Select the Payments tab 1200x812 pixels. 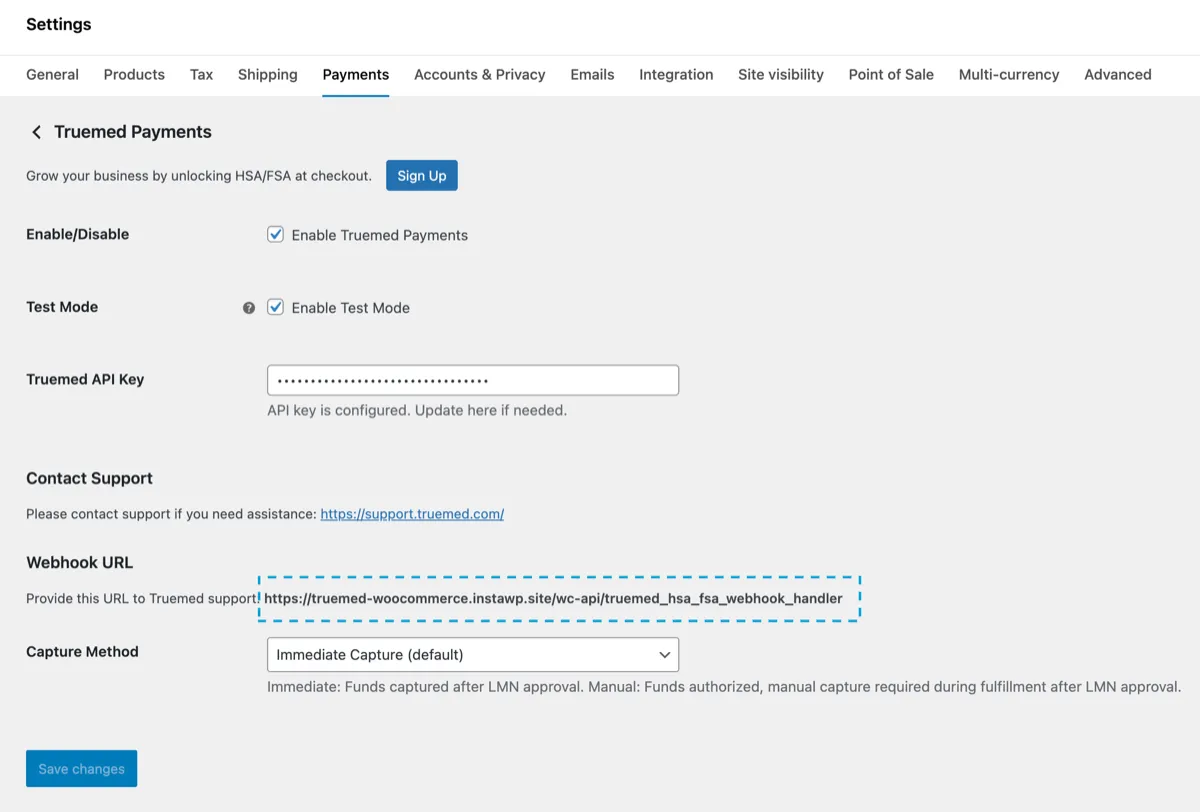pyautogui.click(x=355, y=75)
